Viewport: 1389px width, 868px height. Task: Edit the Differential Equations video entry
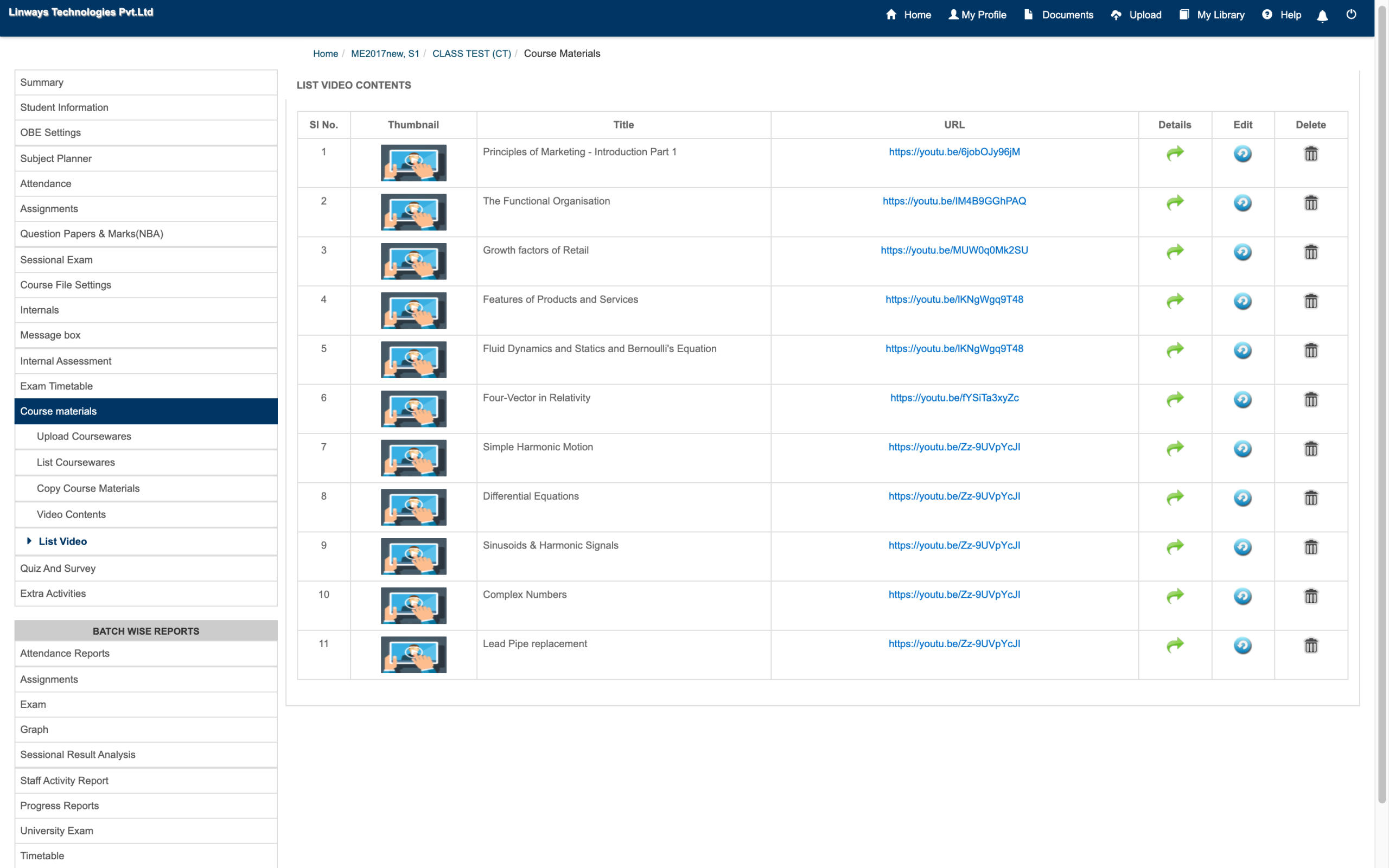tap(1242, 497)
